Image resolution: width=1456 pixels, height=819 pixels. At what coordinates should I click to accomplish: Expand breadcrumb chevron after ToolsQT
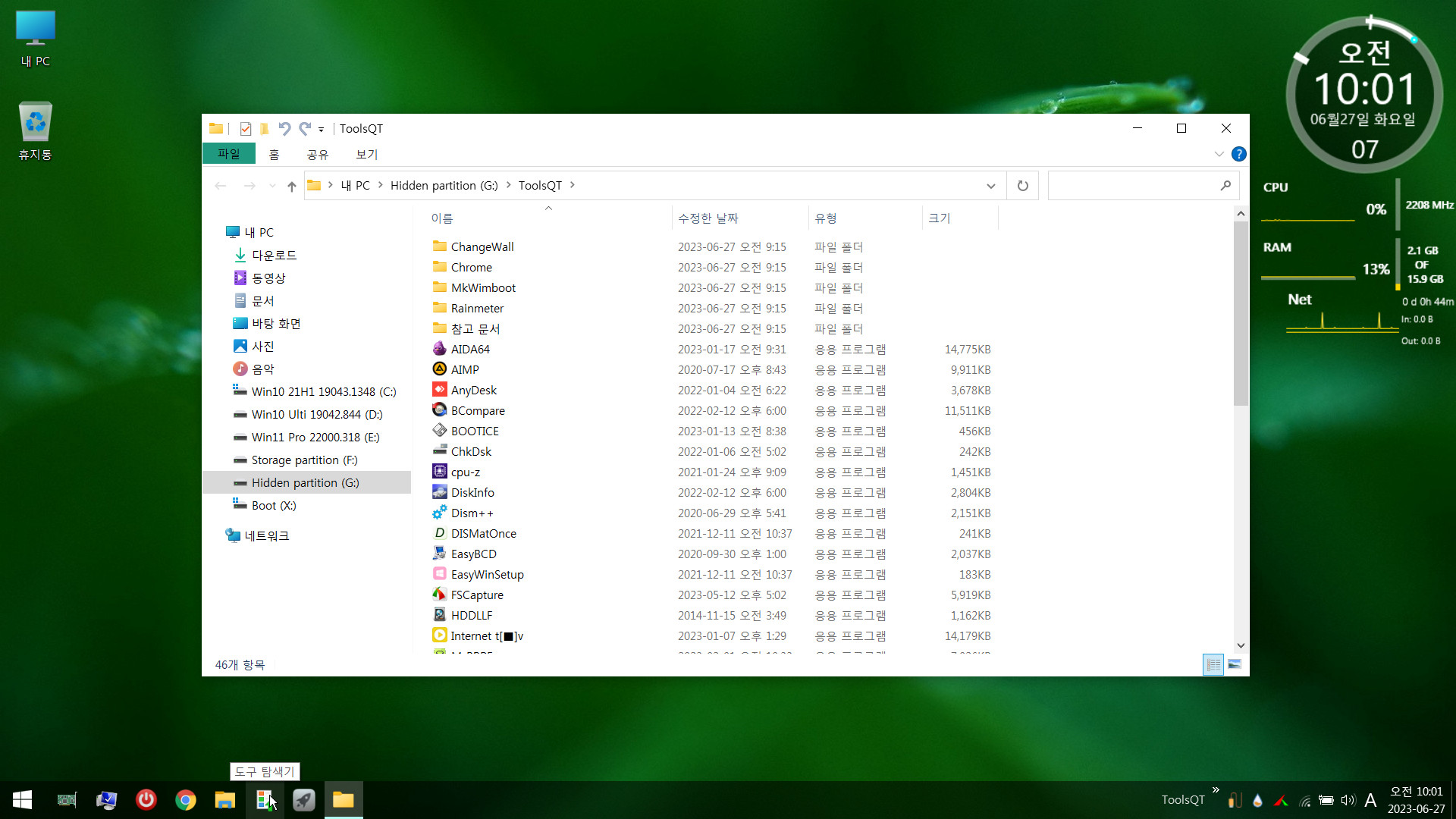[x=573, y=185]
